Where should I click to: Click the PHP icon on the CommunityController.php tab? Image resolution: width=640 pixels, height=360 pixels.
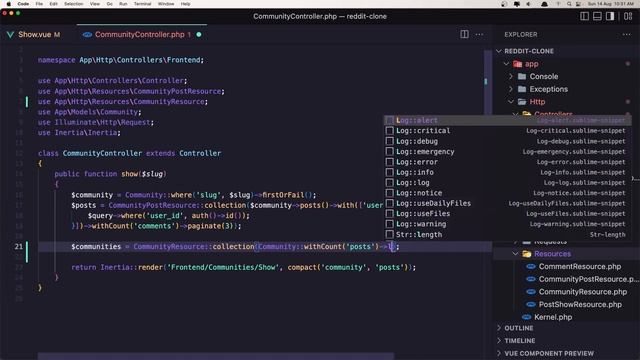coord(87,35)
